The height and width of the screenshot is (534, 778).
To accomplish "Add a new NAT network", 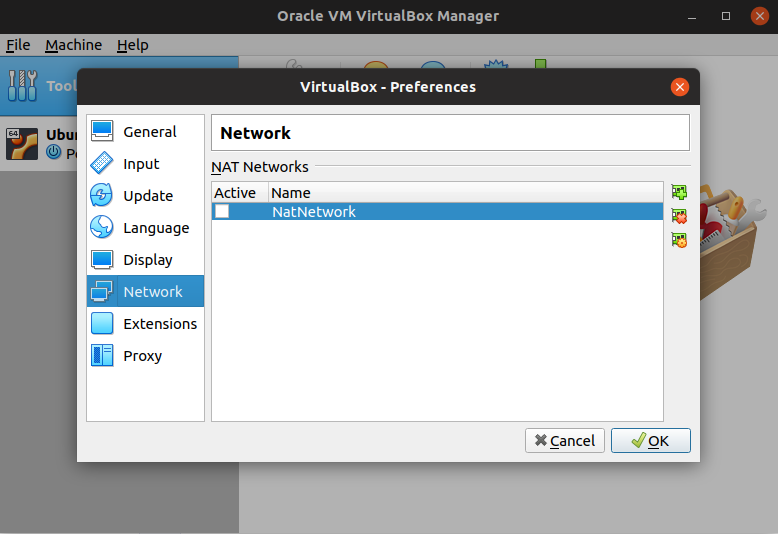I will tap(679, 192).
